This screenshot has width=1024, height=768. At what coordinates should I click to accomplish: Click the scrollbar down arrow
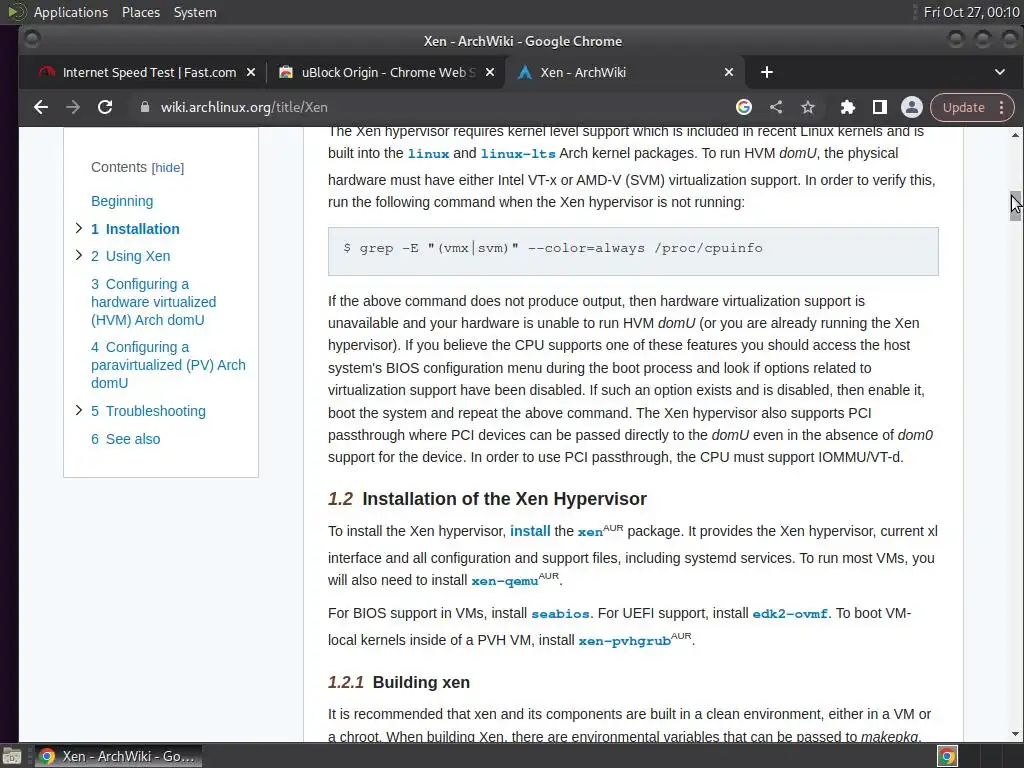[x=1015, y=734]
